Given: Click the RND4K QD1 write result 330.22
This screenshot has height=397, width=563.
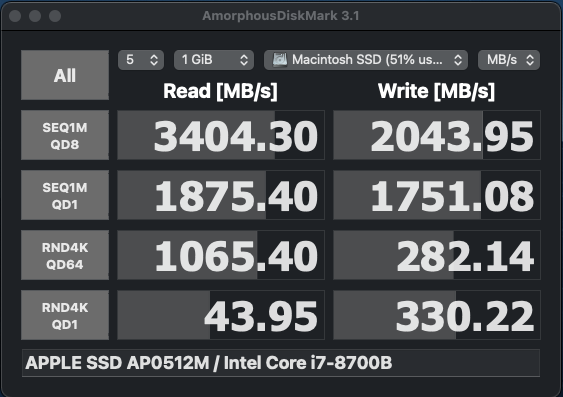Looking at the screenshot, I should [437, 315].
